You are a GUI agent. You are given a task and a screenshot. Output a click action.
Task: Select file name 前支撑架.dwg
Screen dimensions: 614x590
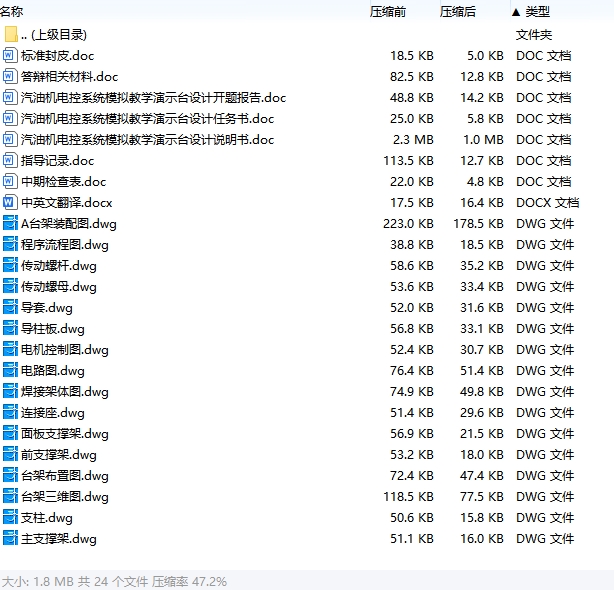(x=59, y=455)
